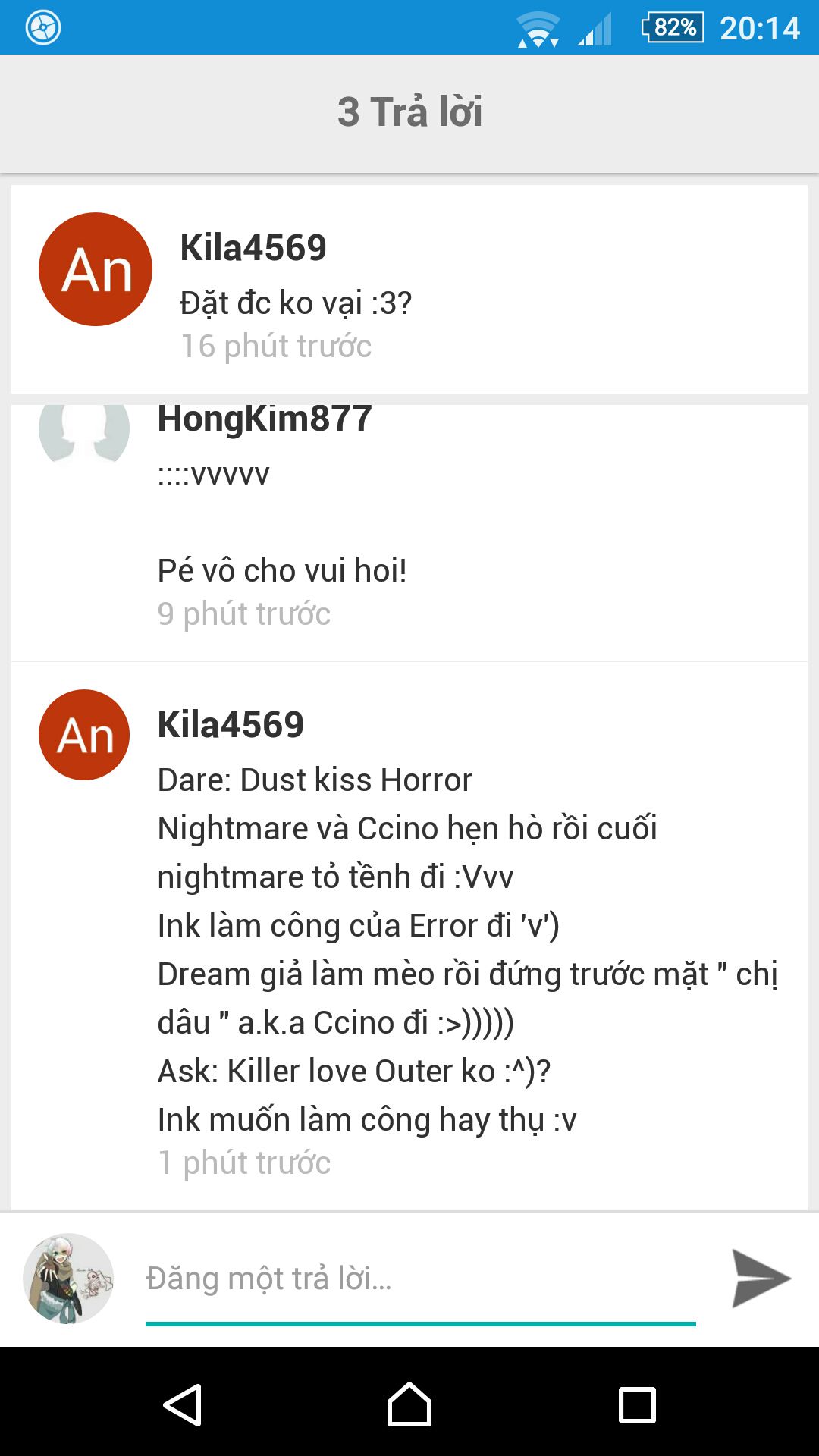Select the "3 Trả lời" header title
Screen dimensions: 819x1456
(409, 111)
